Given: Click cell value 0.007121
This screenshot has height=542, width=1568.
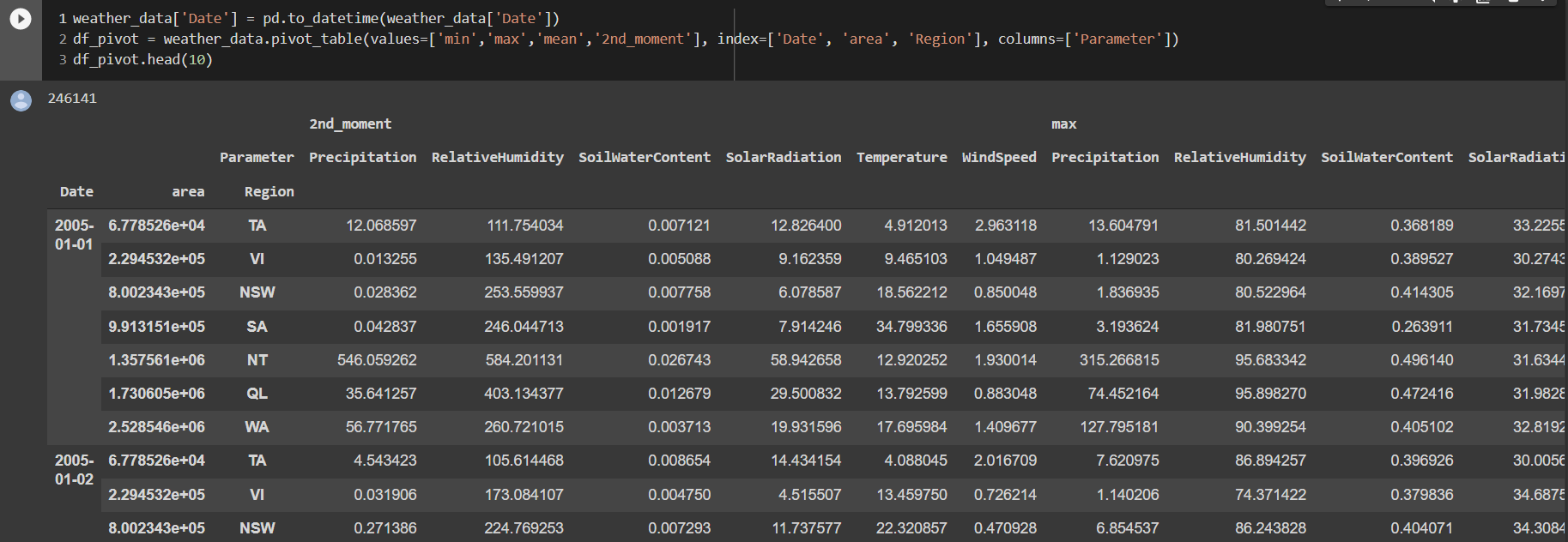Looking at the screenshot, I should pos(679,225).
